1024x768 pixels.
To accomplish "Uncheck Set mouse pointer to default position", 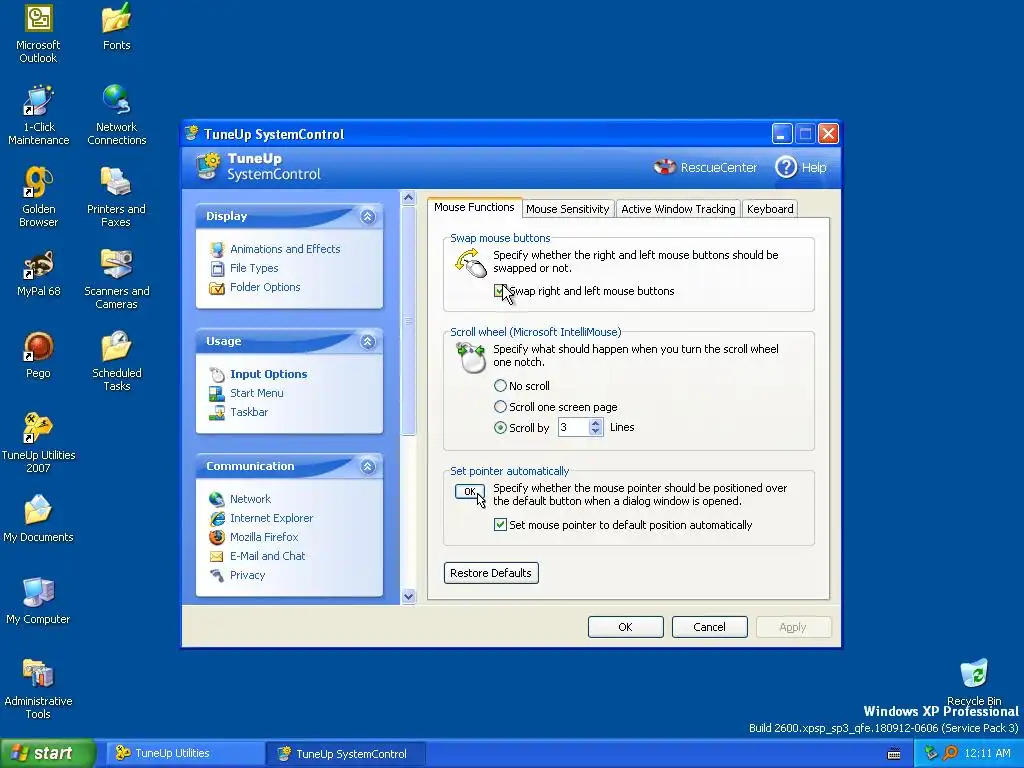I will (500, 525).
